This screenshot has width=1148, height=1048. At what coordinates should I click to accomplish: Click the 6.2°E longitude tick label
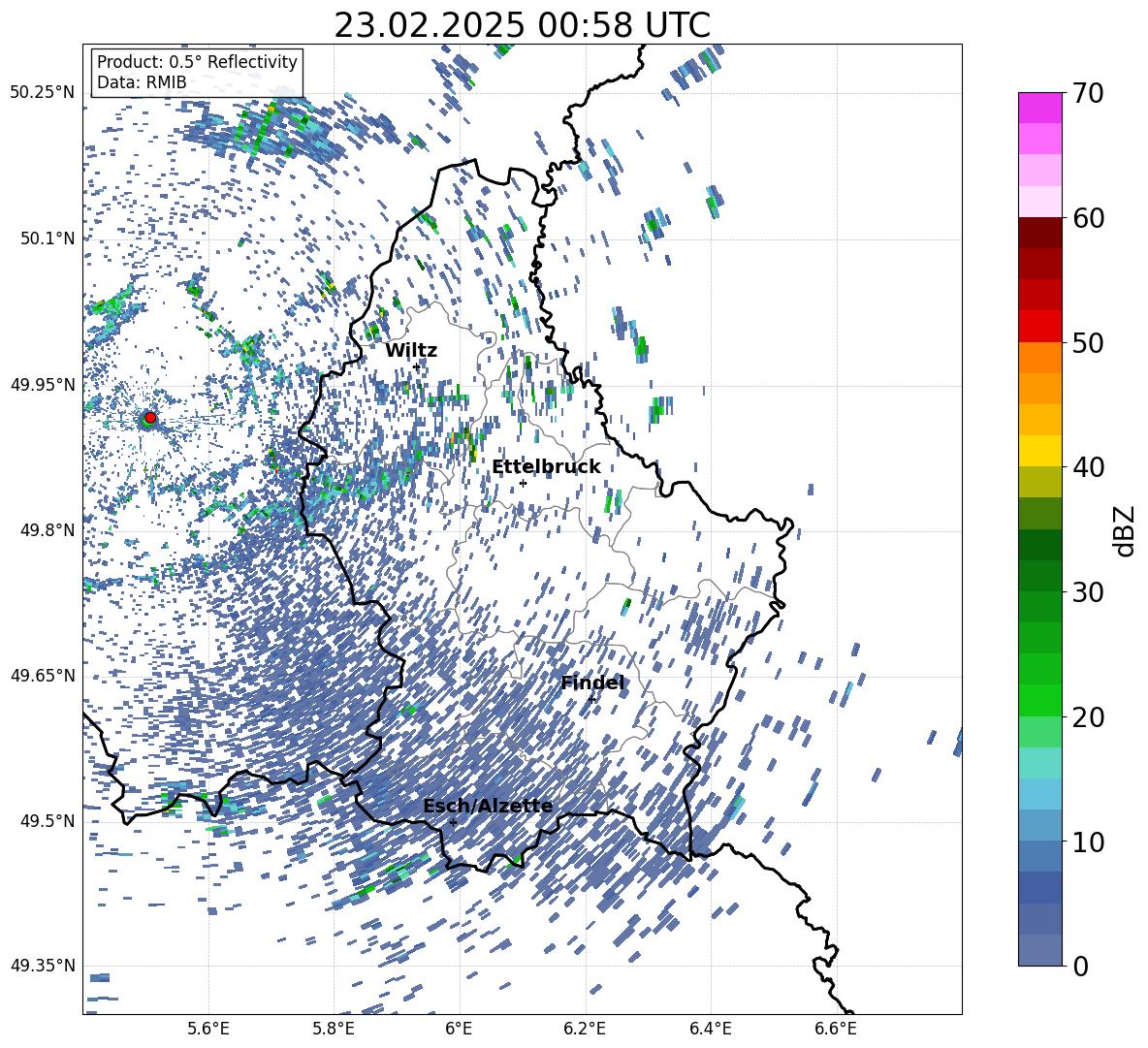point(585,1029)
